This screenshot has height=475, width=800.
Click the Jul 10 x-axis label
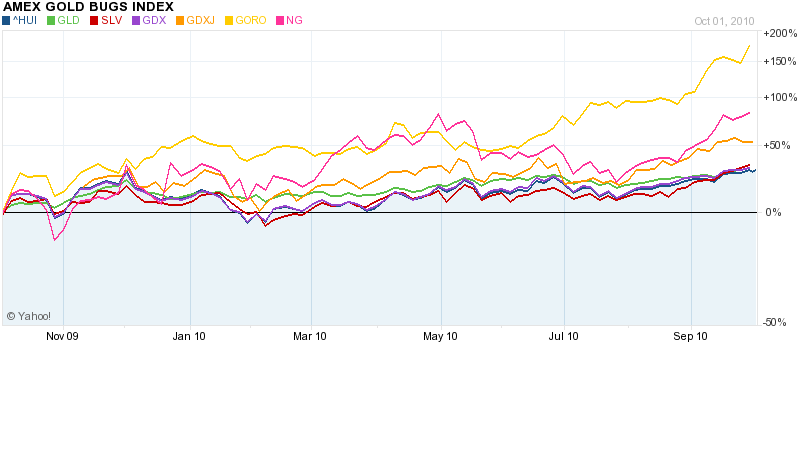[563, 336]
